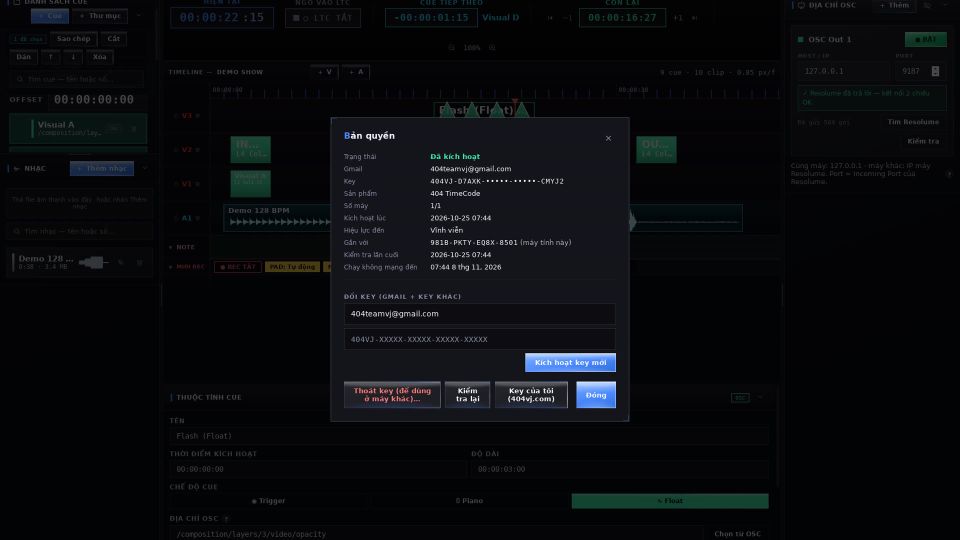Image resolution: width=960 pixels, height=540 pixels.
Task: Jump to last cue transport icon
Action: pyautogui.click(x=694, y=18)
